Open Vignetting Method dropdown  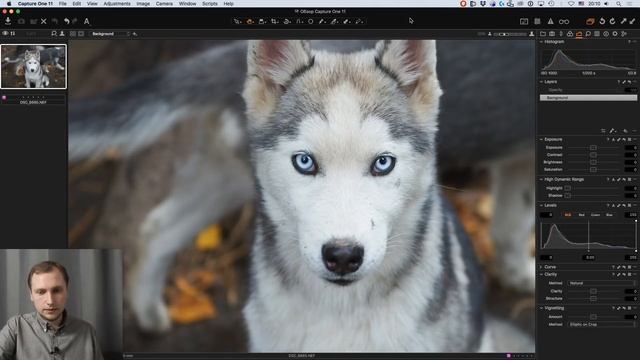[x=602, y=324]
